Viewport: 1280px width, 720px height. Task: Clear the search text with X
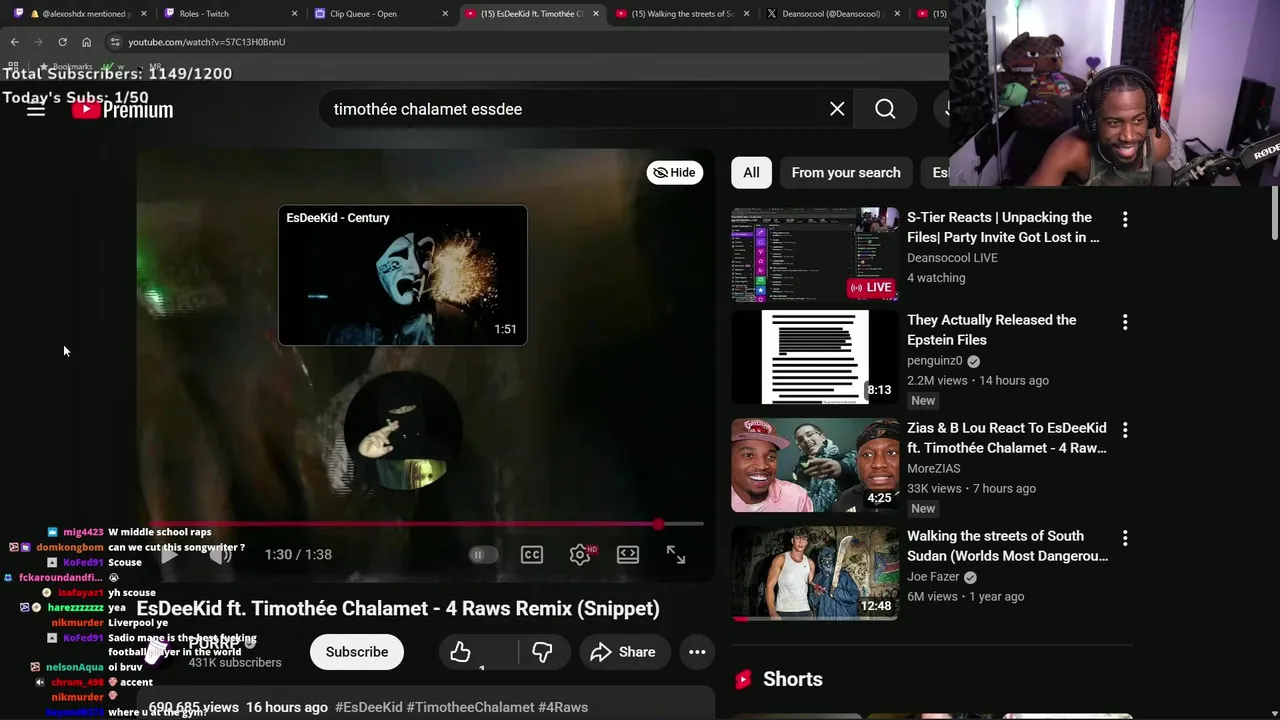837,109
